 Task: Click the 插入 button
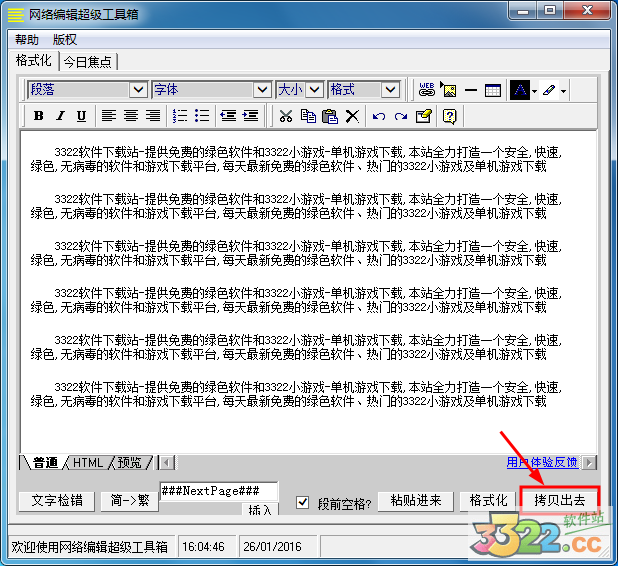(x=260, y=509)
